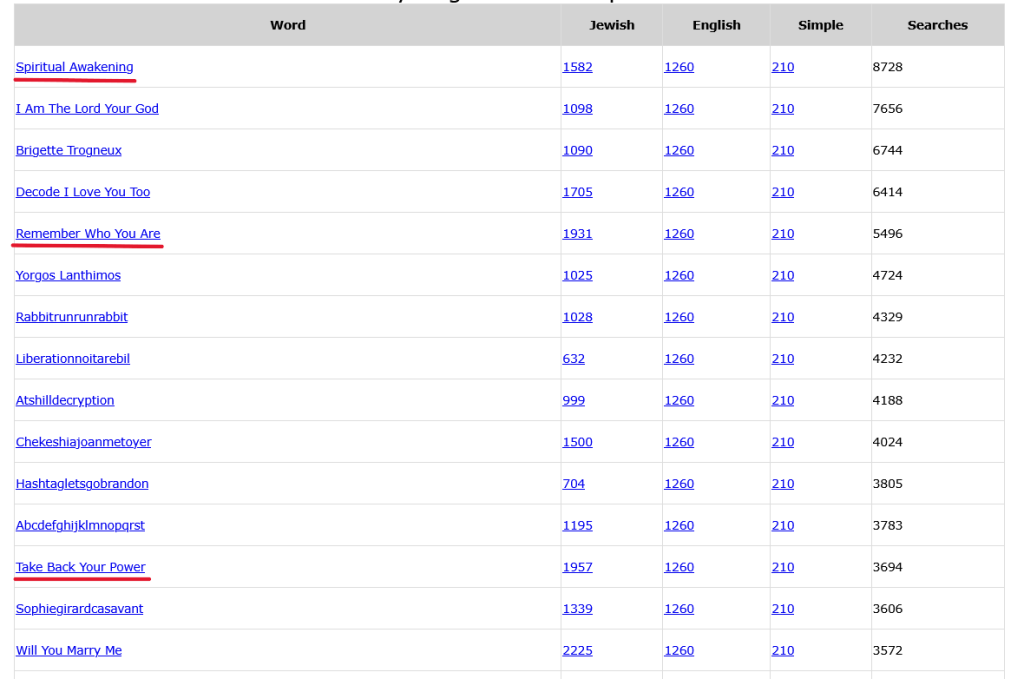Select the Hashtagletsgobrandon link
Viewport: 1024px width, 679px height.
pos(82,484)
